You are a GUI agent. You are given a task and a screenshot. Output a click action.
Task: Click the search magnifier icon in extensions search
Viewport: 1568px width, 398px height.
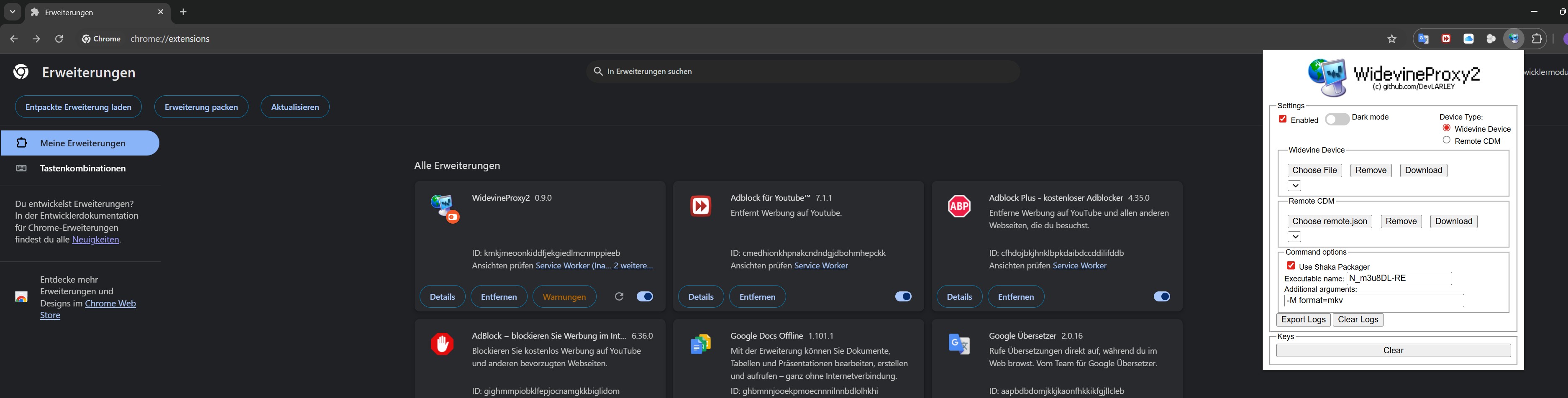(598, 72)
